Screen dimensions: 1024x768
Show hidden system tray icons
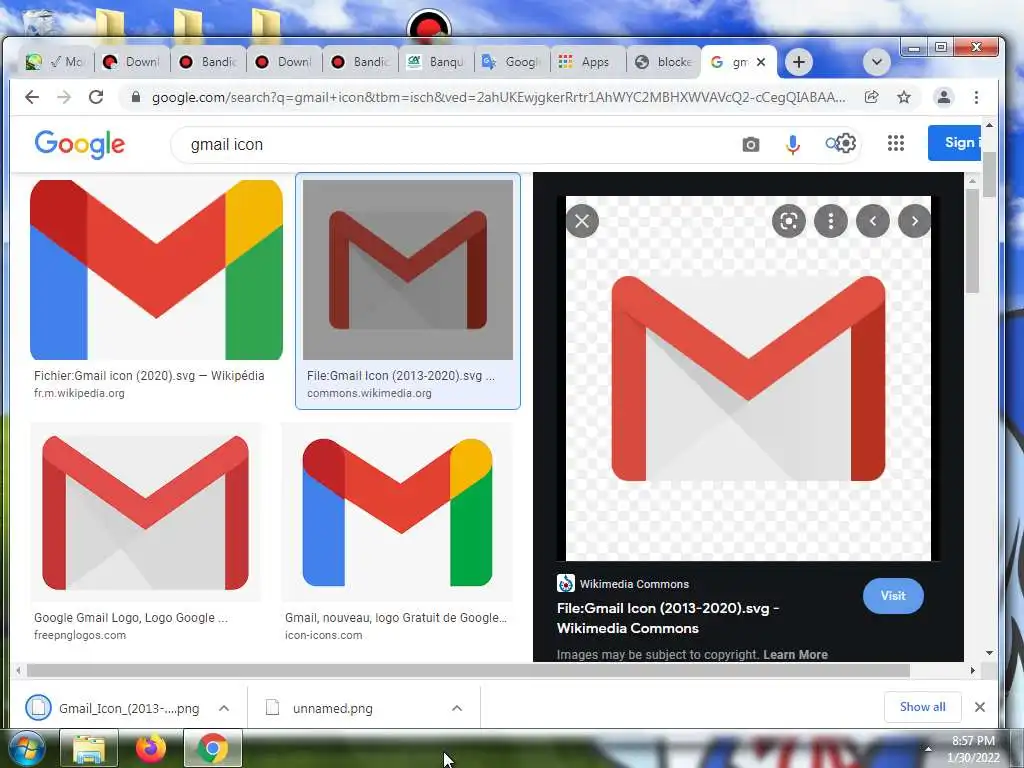[x=928, y=748]
